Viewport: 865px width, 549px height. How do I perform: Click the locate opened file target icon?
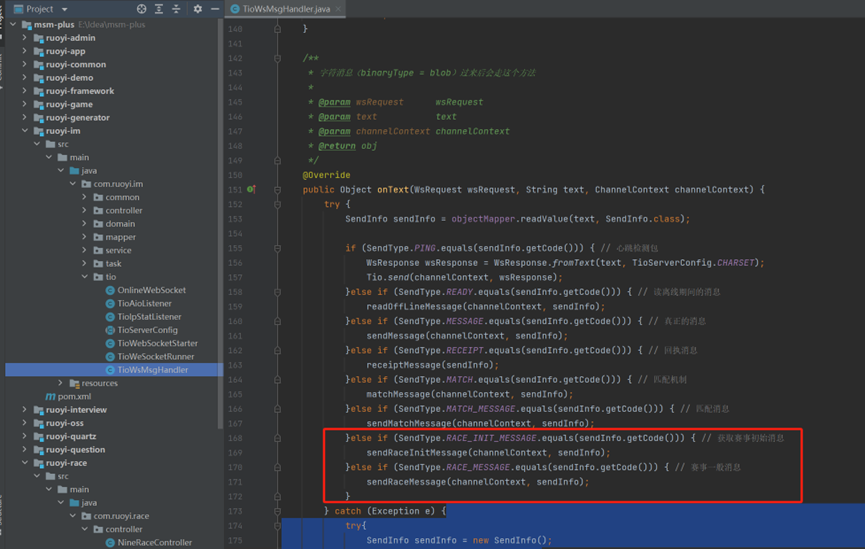(x=141, y=9)
